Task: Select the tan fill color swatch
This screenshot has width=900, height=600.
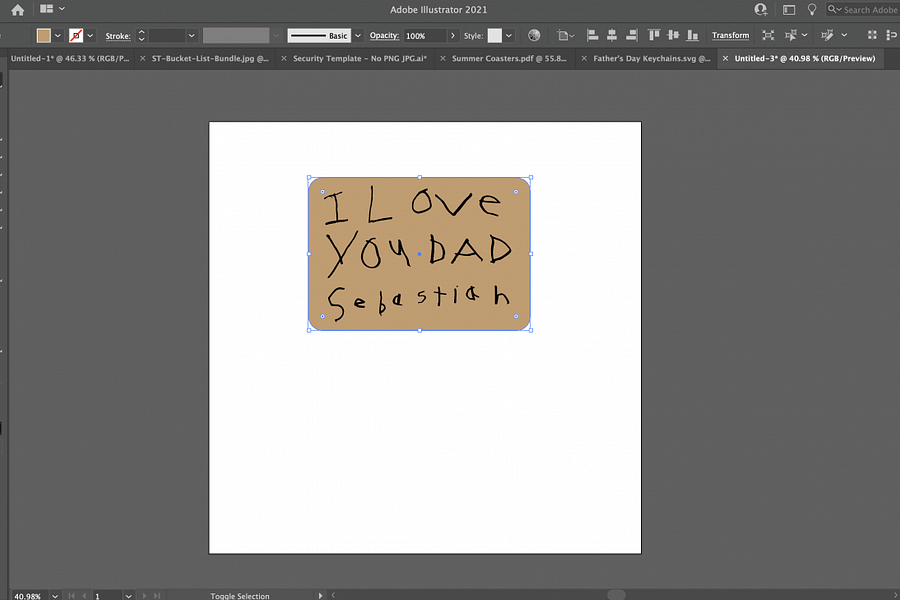Action: pos(42,34)
